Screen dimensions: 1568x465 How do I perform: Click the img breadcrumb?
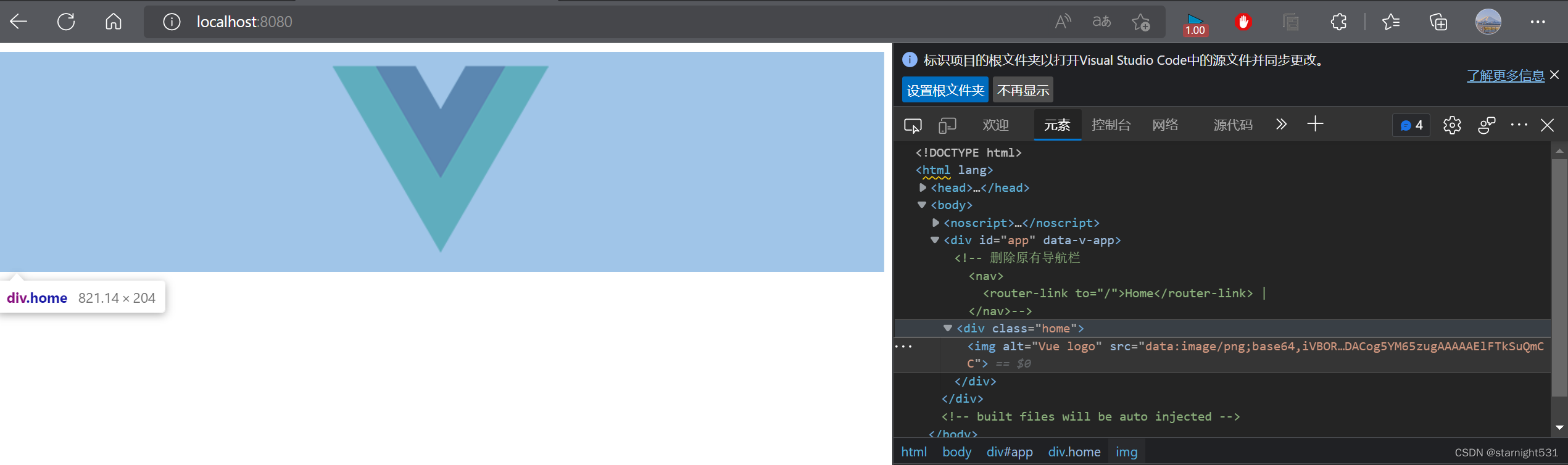tap(1127, 452)
